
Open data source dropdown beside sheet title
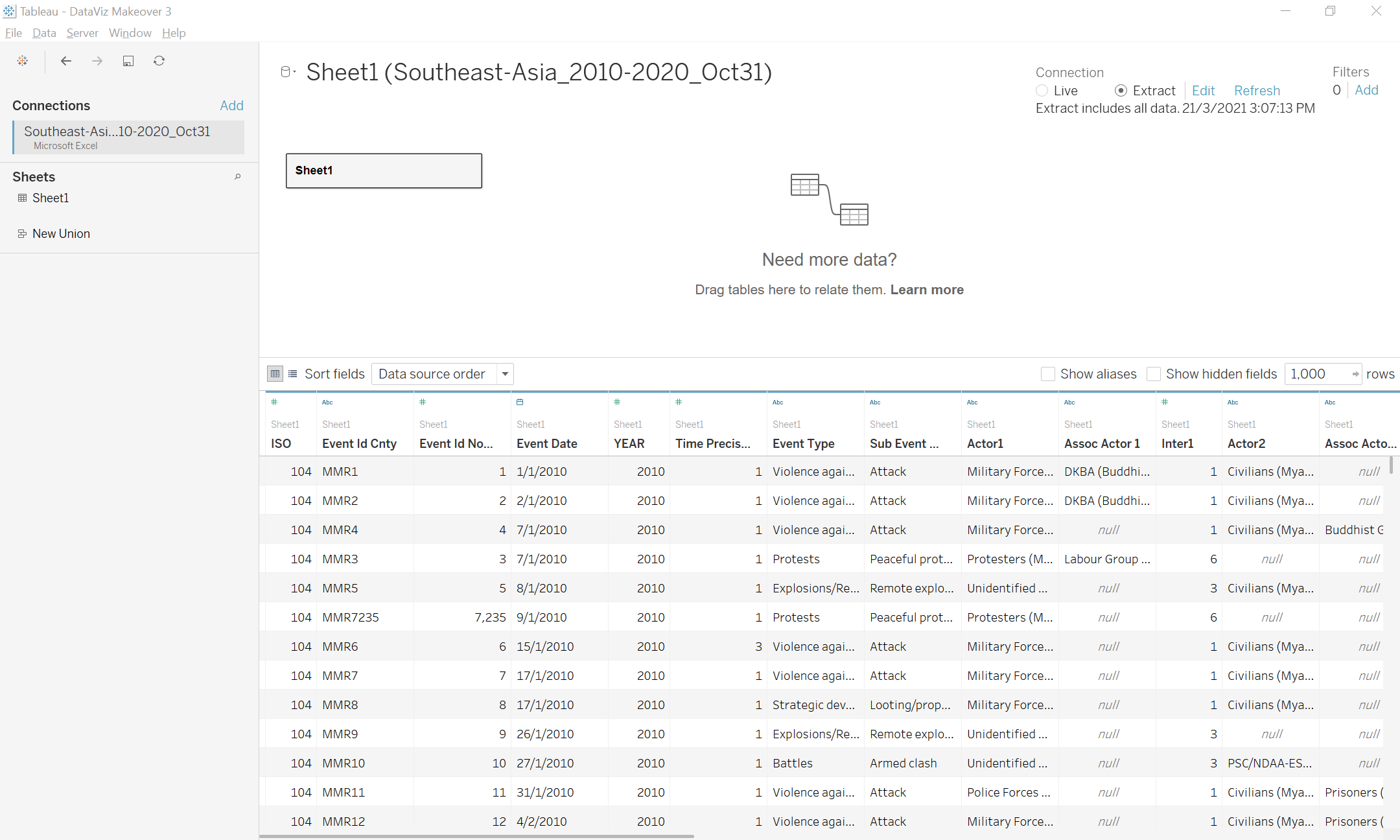tap(288, 72)
